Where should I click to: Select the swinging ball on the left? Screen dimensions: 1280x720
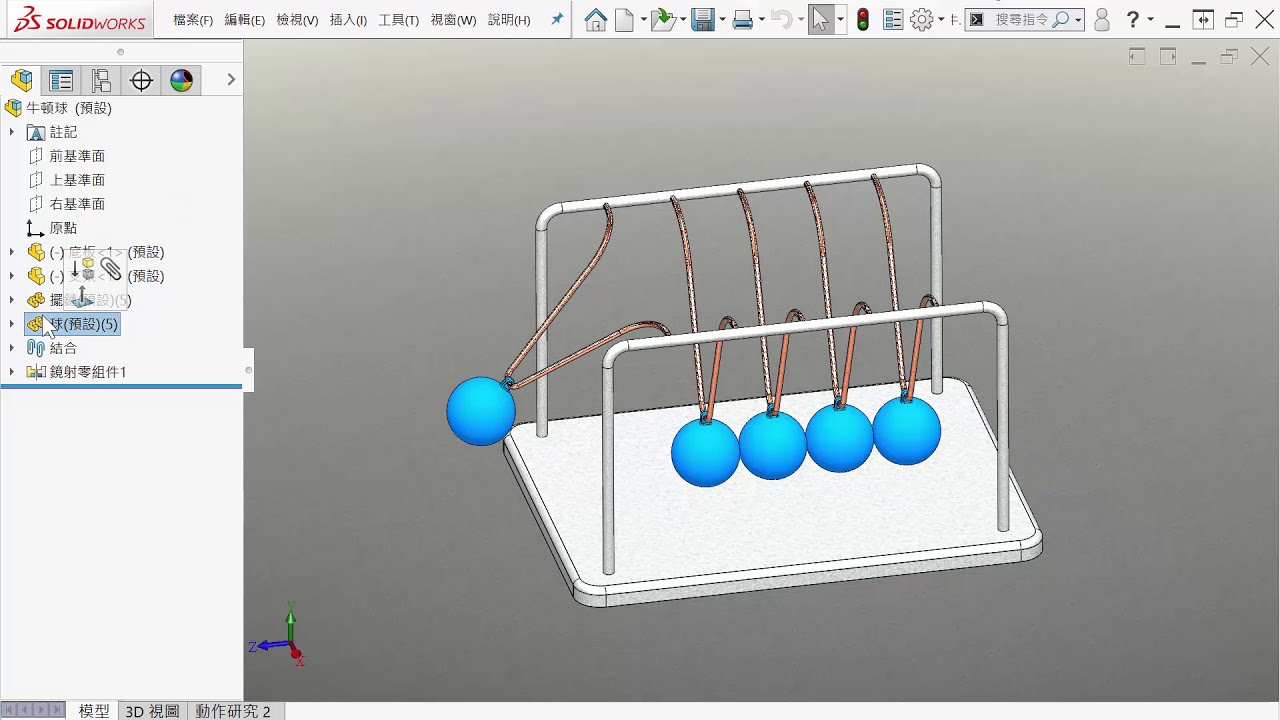(481, 411)
